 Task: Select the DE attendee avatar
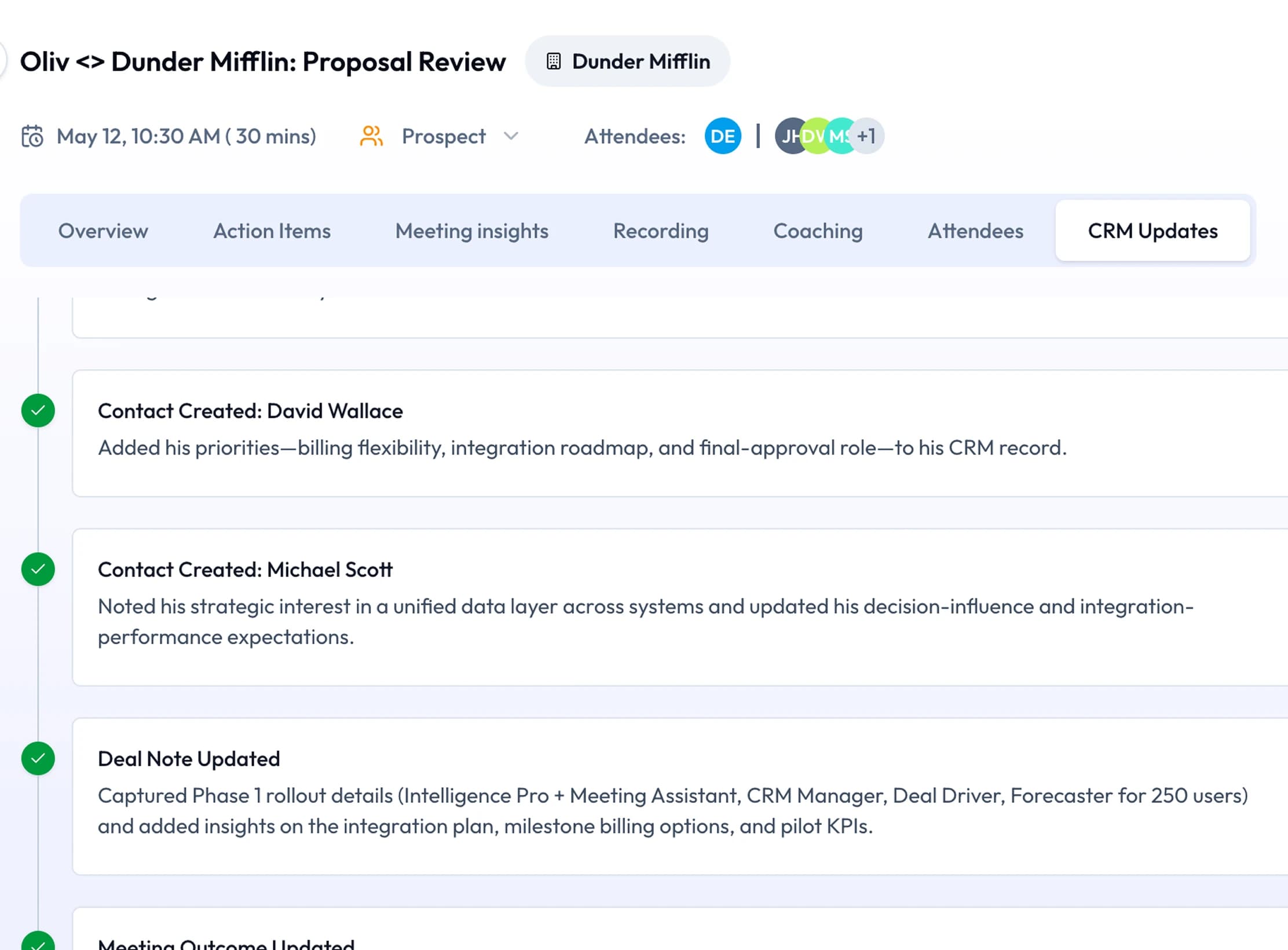click(723, 136)
